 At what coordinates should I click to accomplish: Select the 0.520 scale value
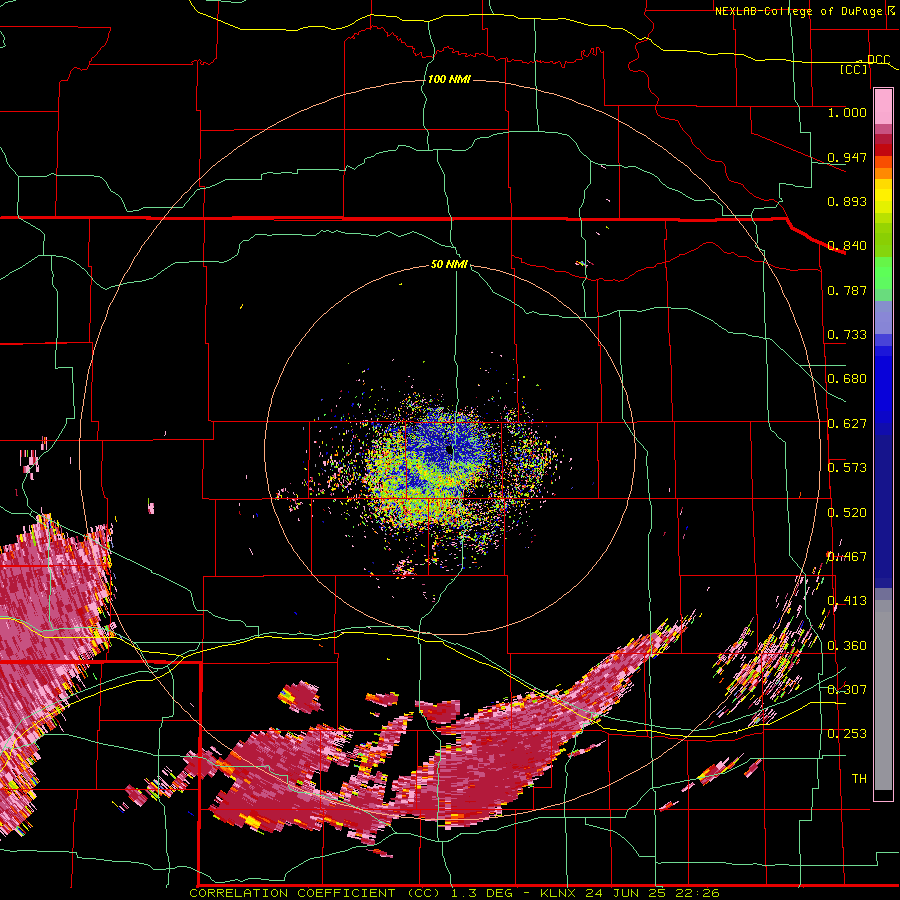(x=847, y=513)
